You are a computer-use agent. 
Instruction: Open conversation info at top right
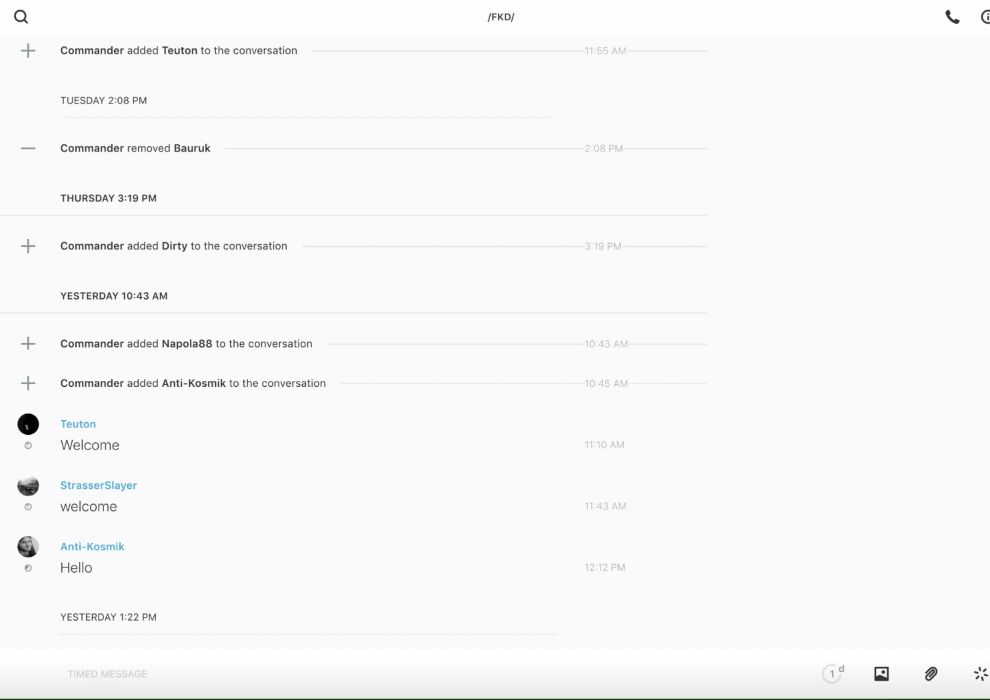pyautogui.click(x=985, y=17)
